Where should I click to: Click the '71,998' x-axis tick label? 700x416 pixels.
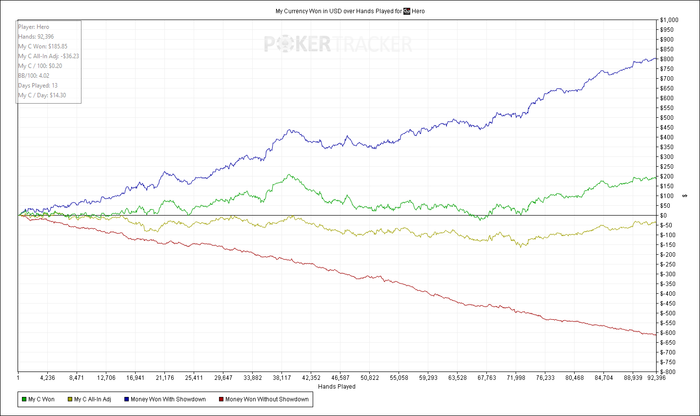tap(516, 378)
